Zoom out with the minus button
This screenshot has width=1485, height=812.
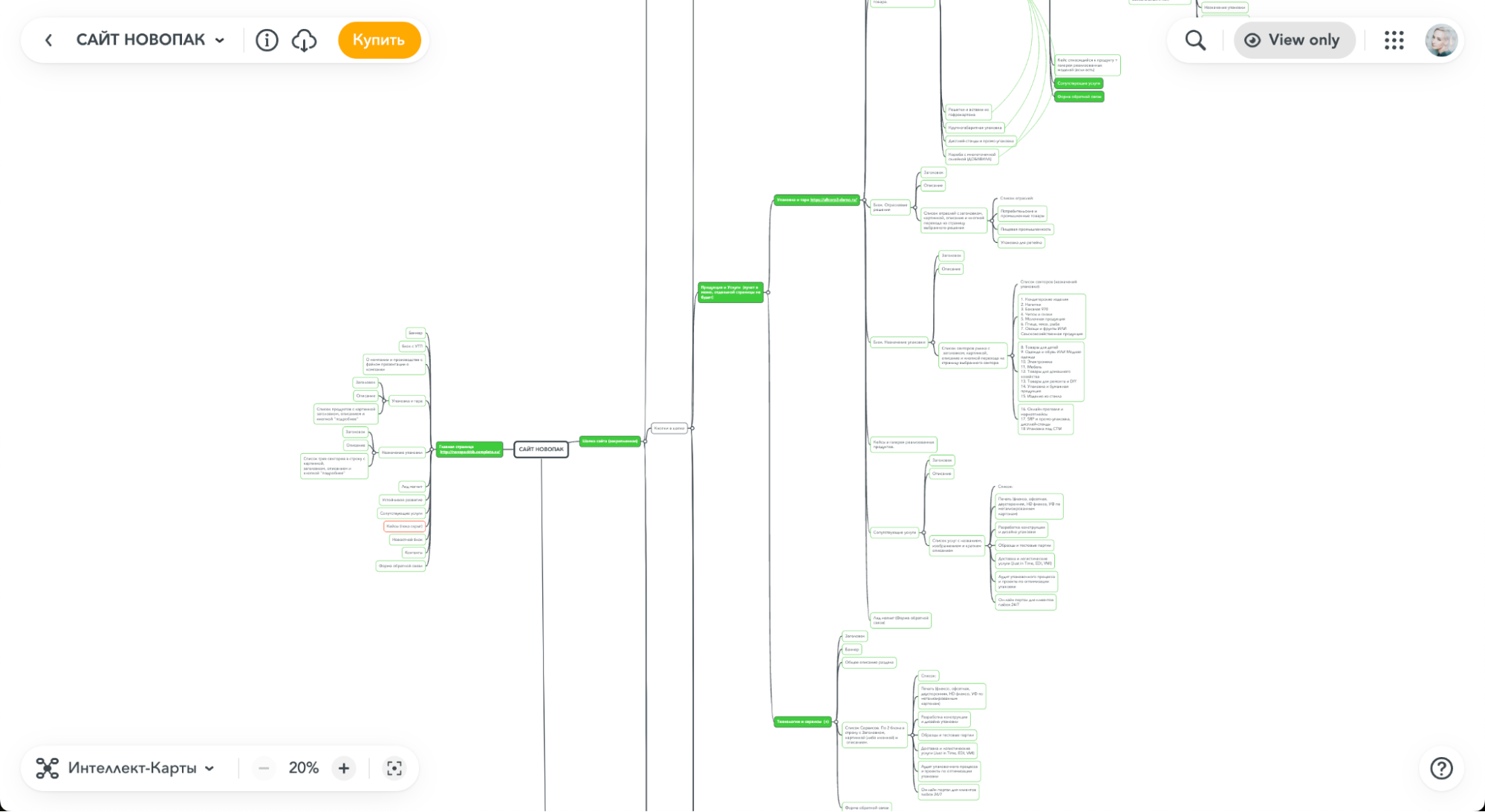tap(264, 768)
